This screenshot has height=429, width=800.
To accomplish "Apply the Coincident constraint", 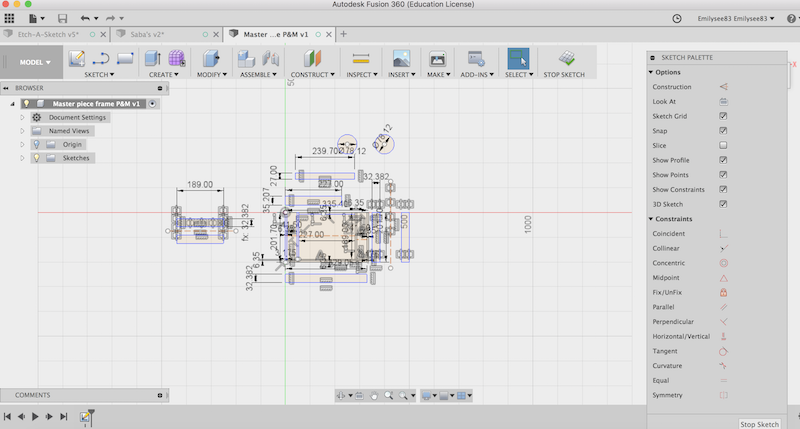I will pos(723,234).
